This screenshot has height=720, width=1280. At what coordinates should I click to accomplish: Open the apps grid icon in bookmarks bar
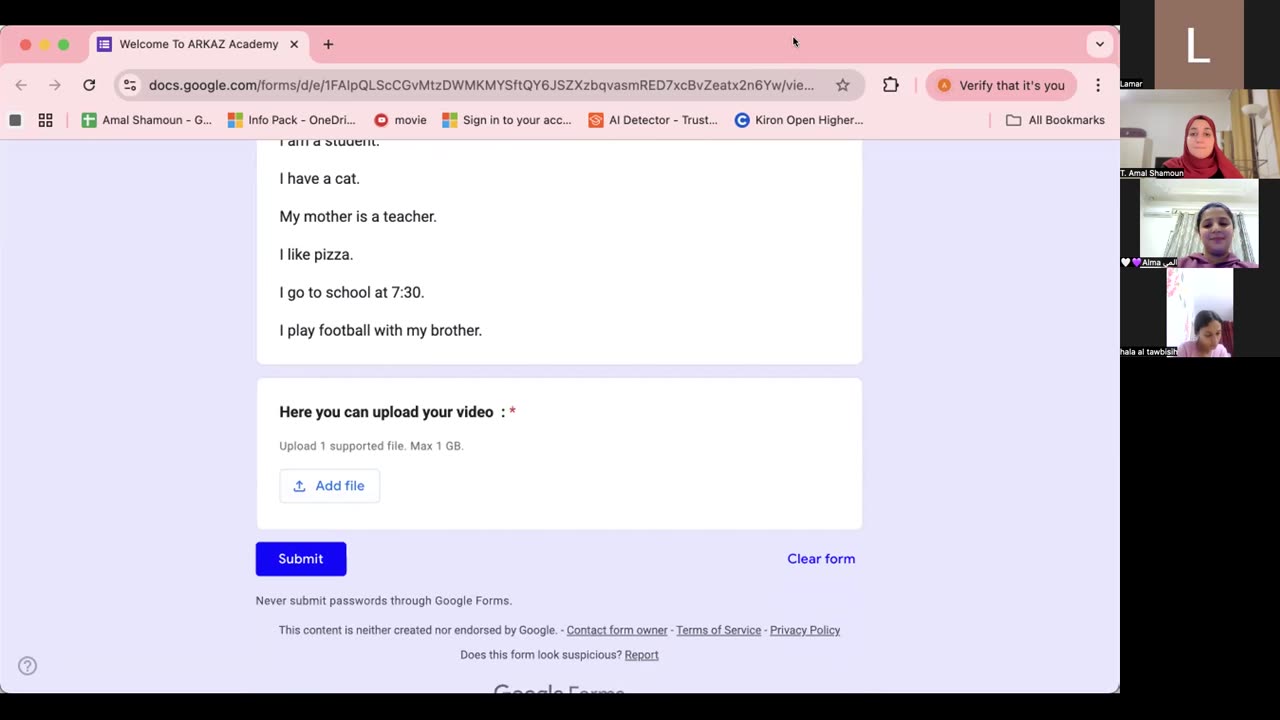click(45, 120)
